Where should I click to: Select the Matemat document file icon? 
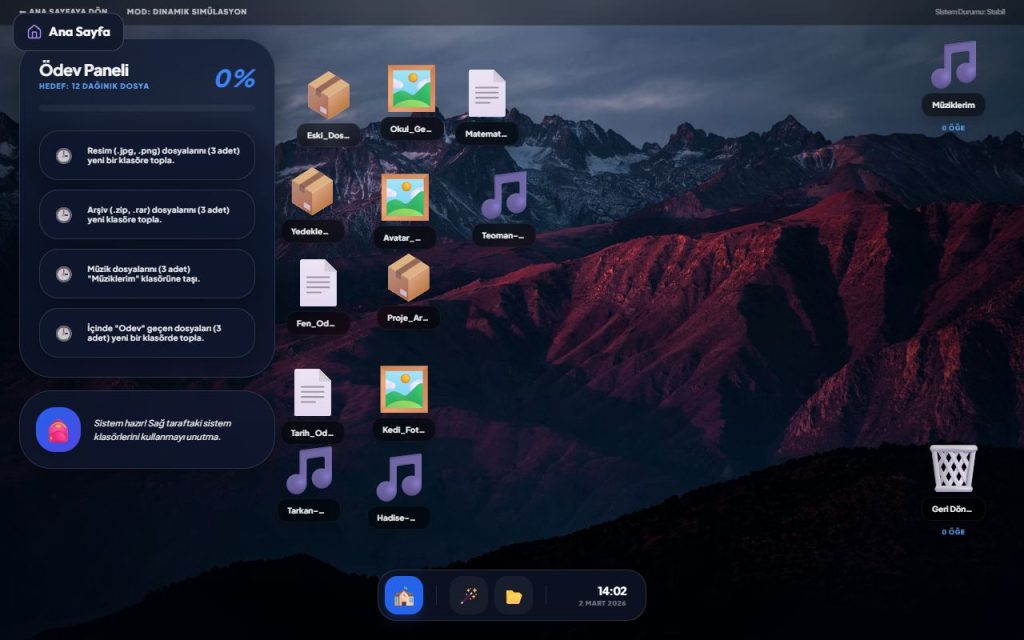487,94
